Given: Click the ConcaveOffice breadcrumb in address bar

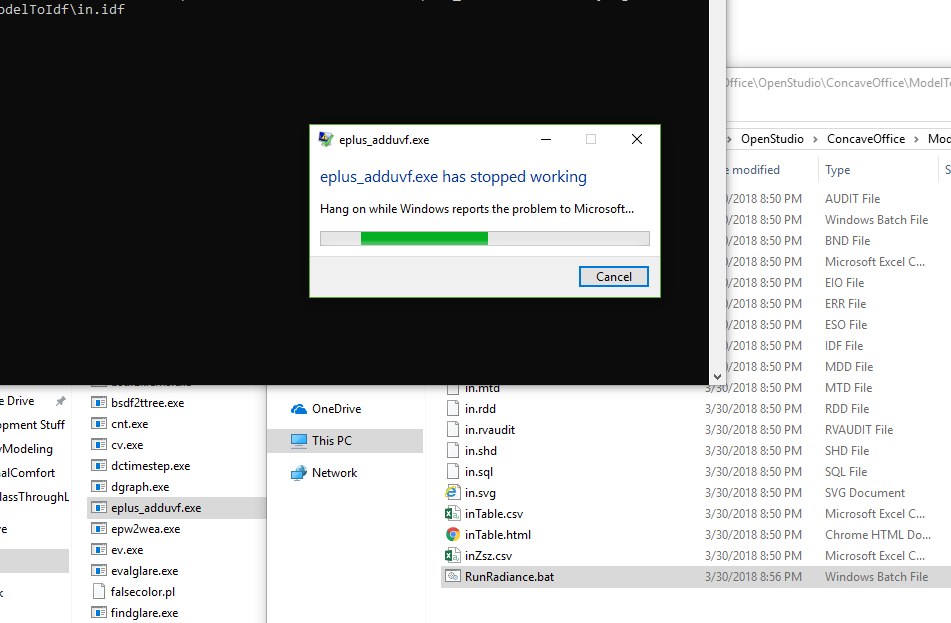Looking at the screenshot, I should (x=866, y=139).
